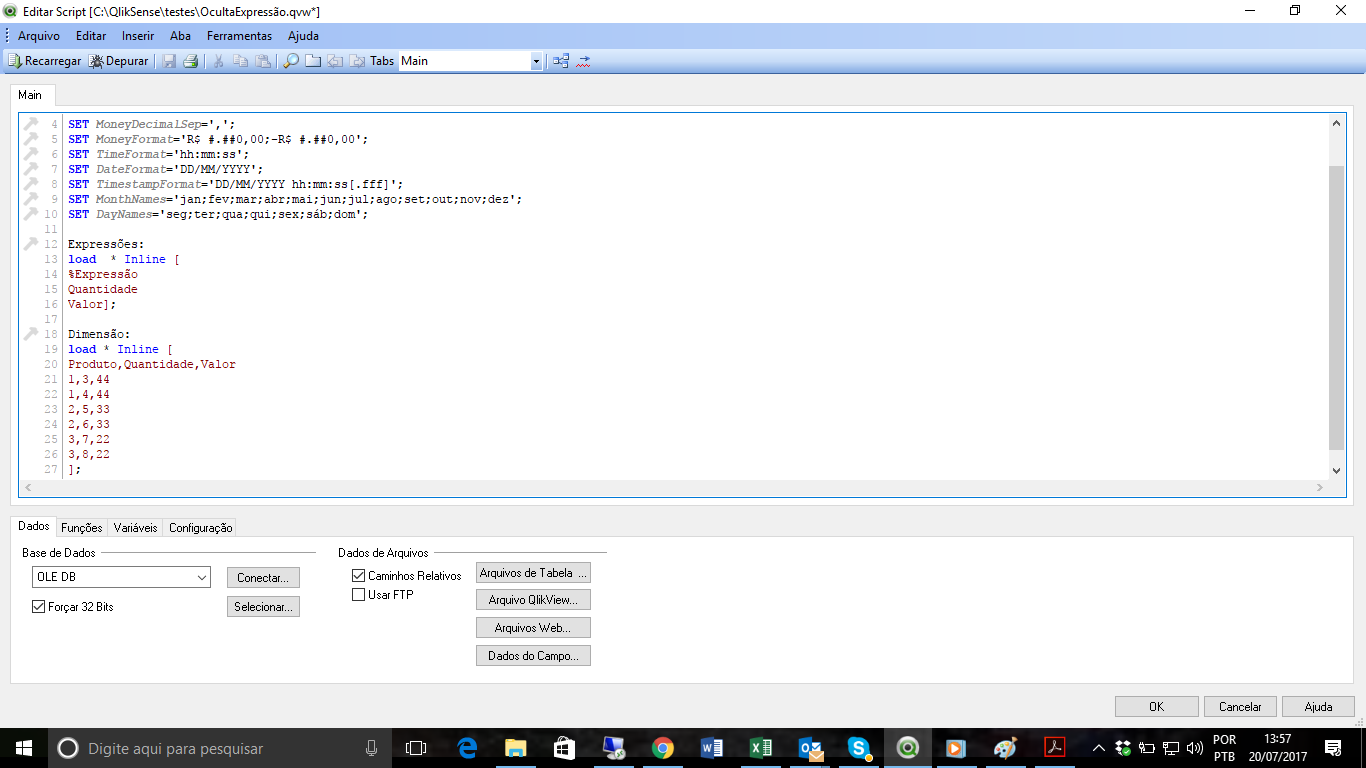The width and height of the screenshot is (1366, 768).
Task: Start the Depurar debugger from the toolbar
Action: pos(119,61)
